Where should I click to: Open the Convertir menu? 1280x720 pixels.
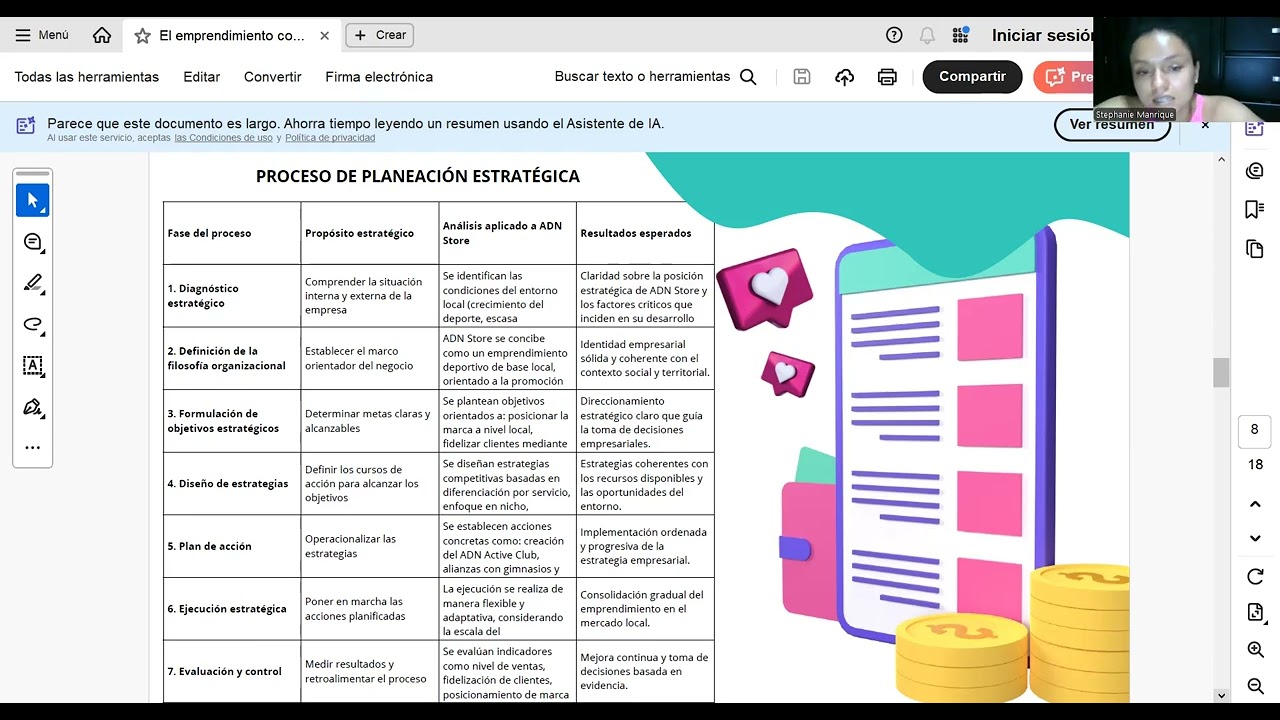tap(273, 77)
